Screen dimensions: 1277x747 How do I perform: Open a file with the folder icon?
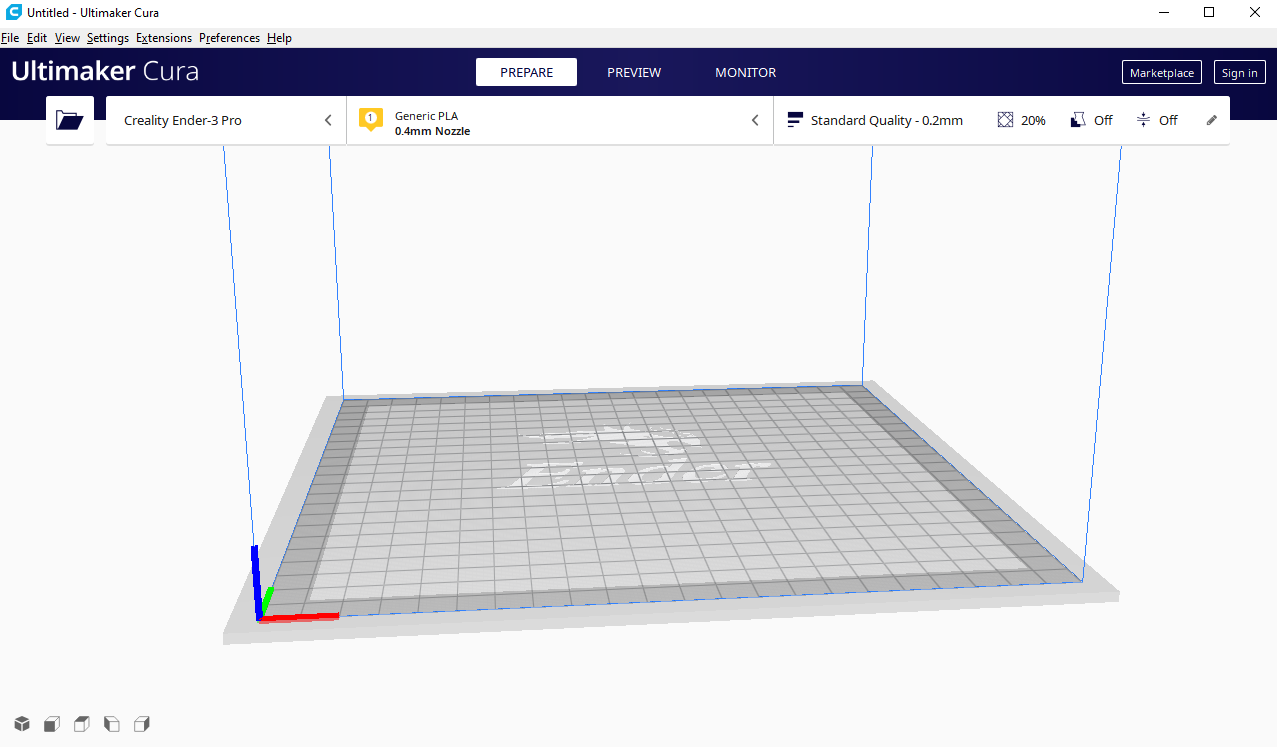(70, 120)
